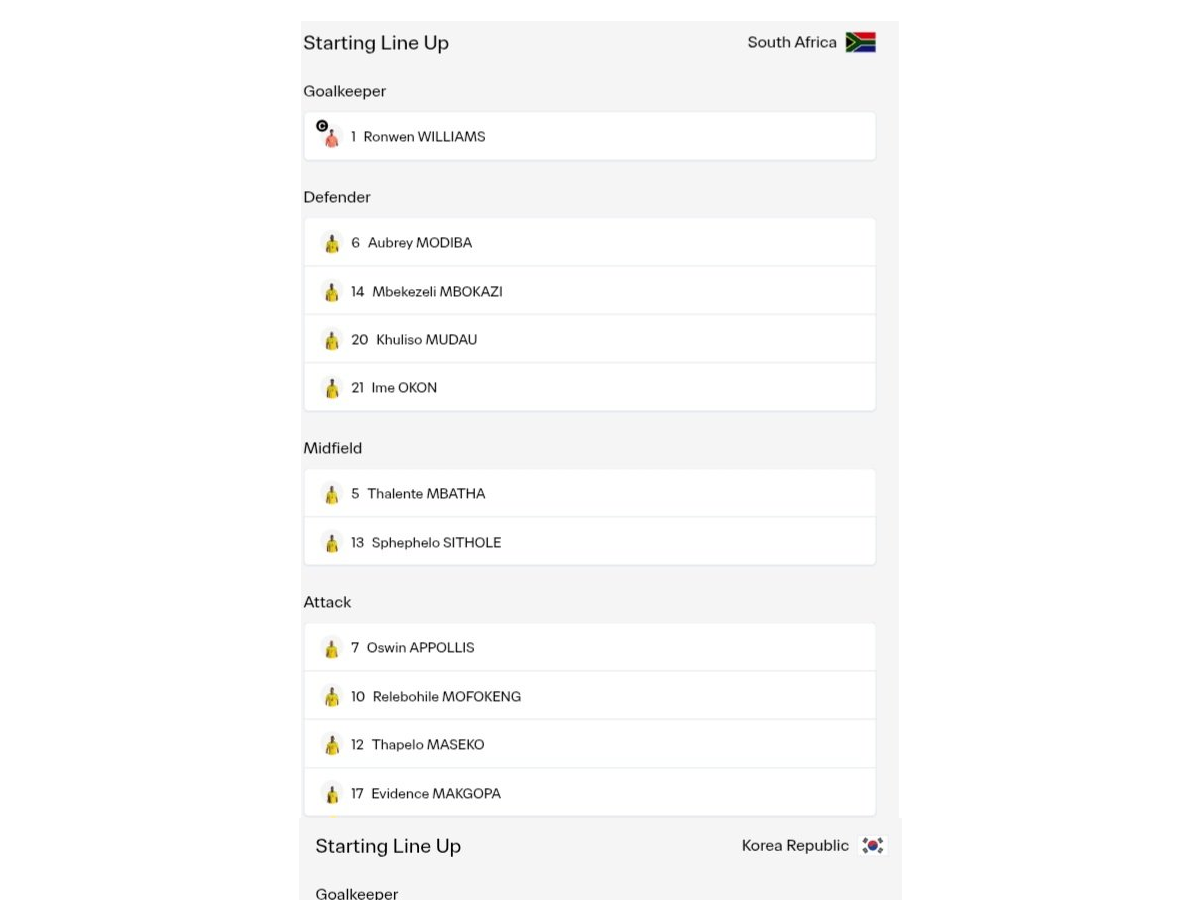The height and width of the screenshot is (900, 1200).
Task: Click the jersey icon beside Thapelo MASEKO
Action: 332,745
